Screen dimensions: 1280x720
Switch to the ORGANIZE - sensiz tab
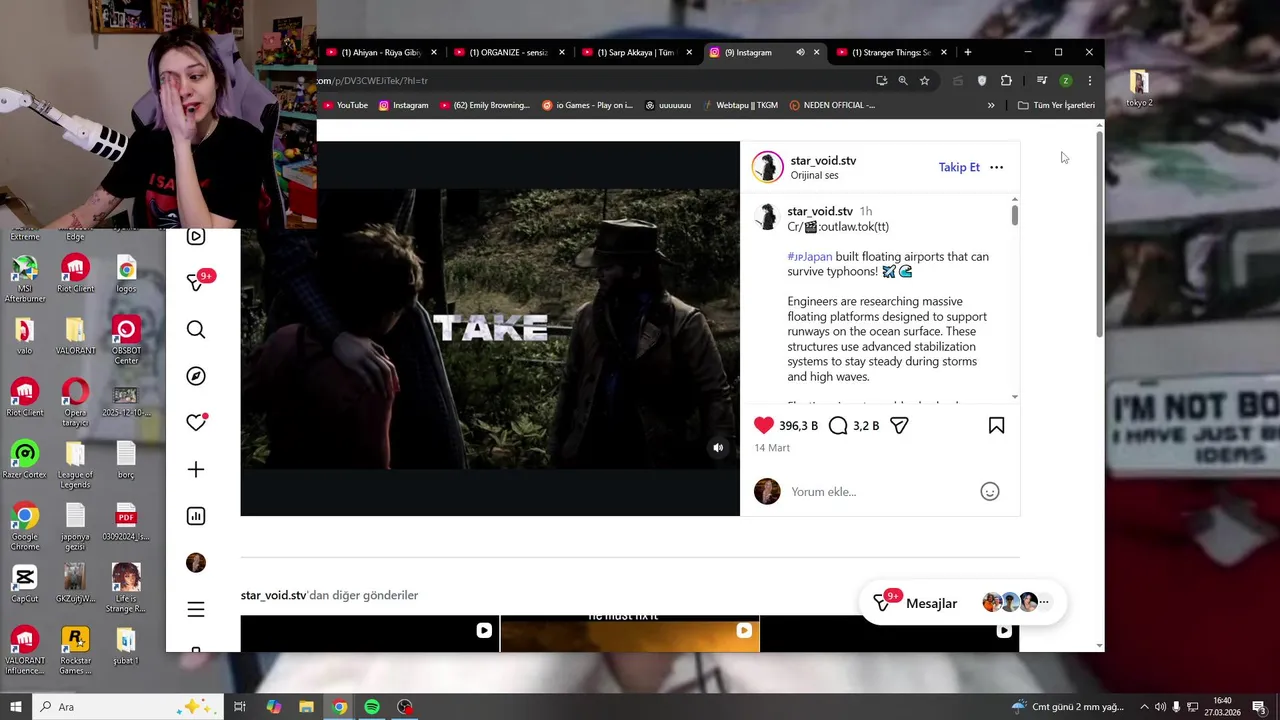[x=508, y=52]
